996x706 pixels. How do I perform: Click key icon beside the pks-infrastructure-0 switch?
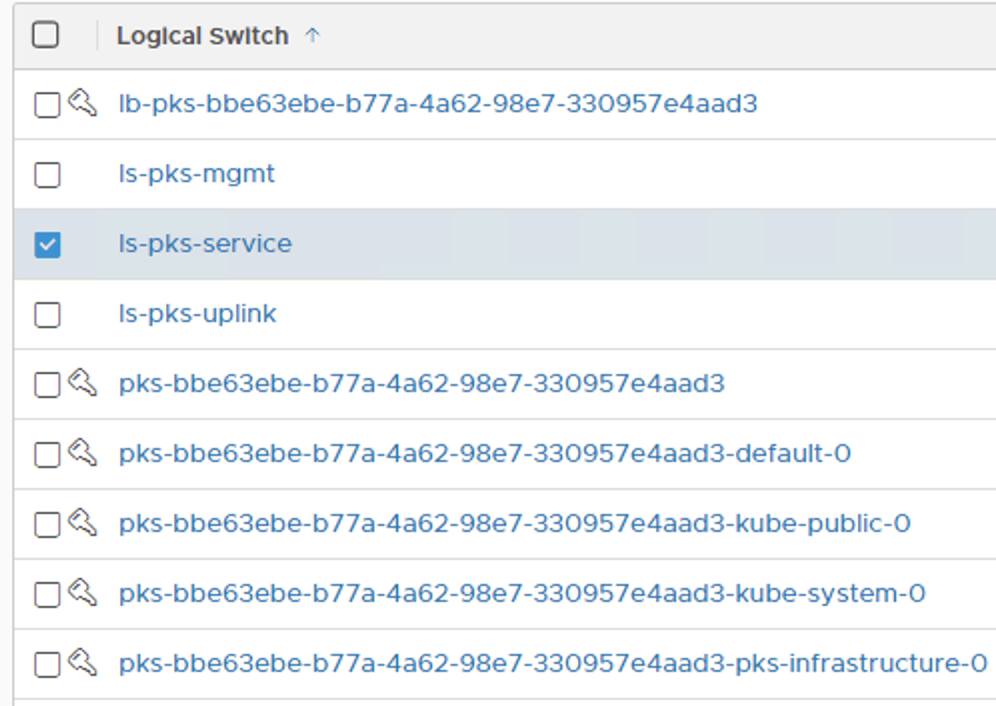tap(83, 662)
